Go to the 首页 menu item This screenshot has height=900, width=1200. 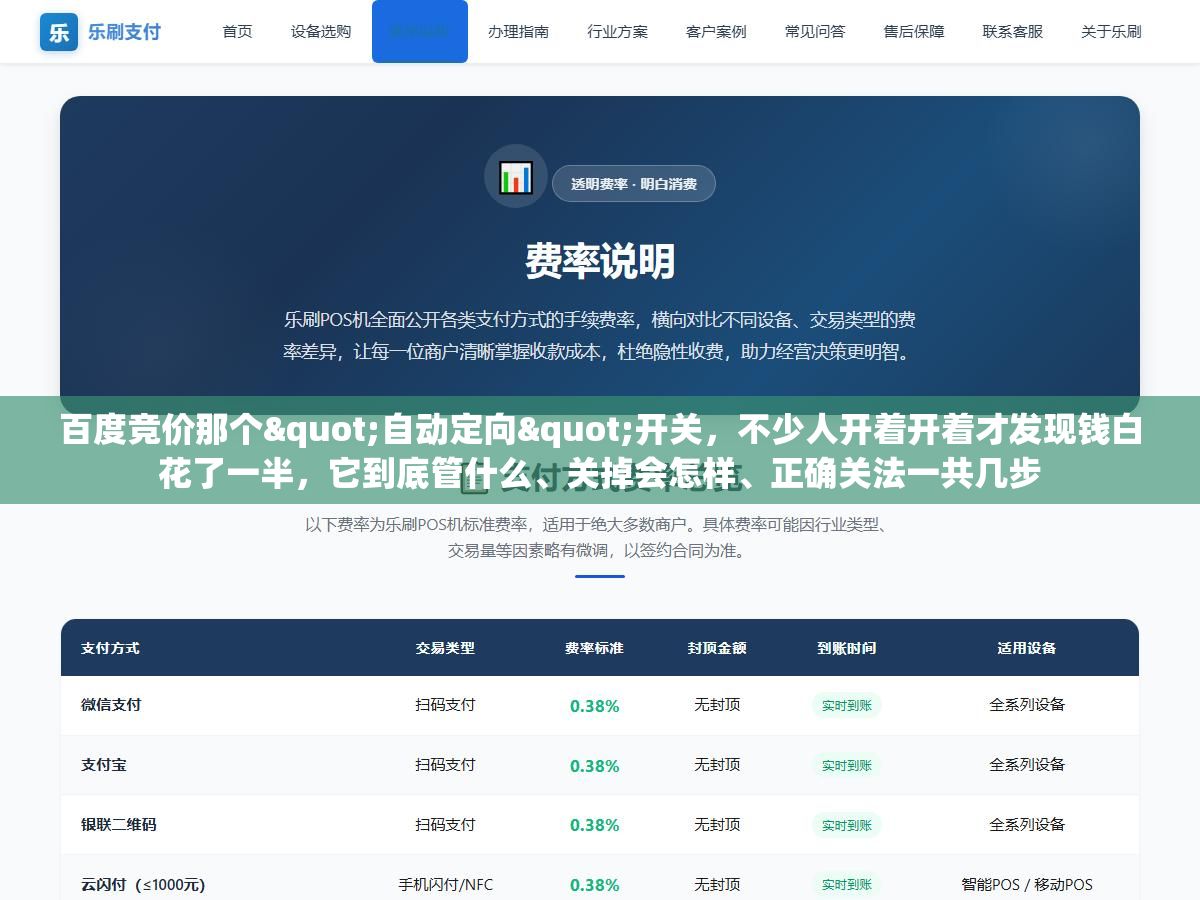pos(237,31)
